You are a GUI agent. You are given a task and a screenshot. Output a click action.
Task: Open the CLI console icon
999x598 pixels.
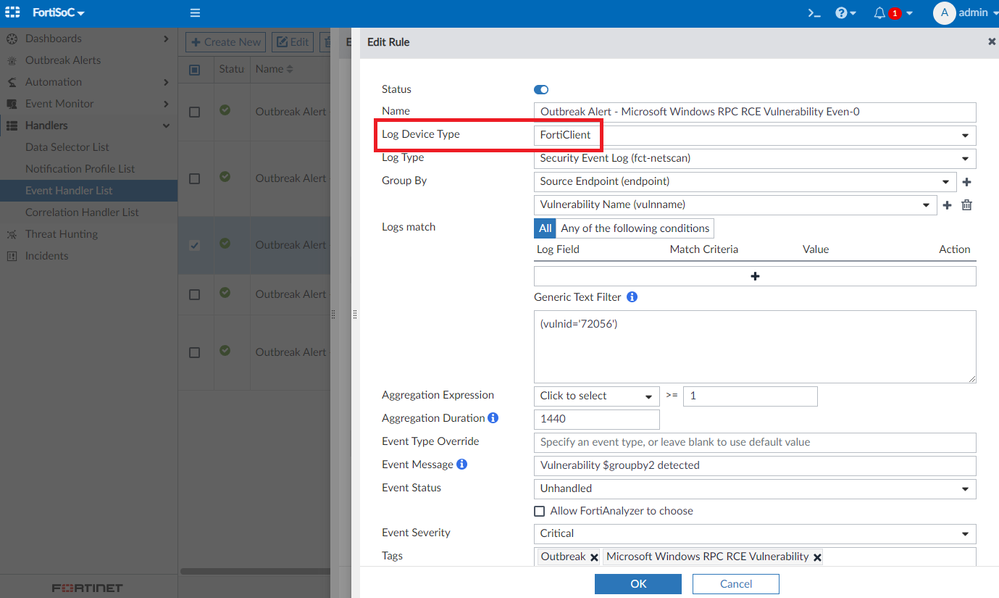[814, 13]
